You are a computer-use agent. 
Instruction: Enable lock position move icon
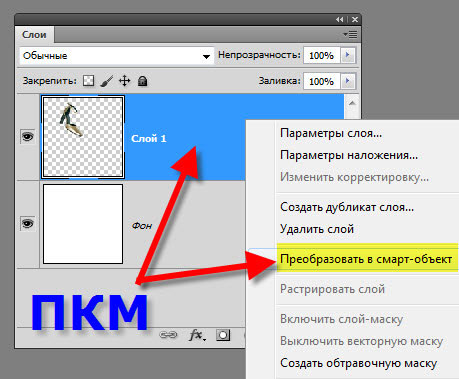[125, 81]
